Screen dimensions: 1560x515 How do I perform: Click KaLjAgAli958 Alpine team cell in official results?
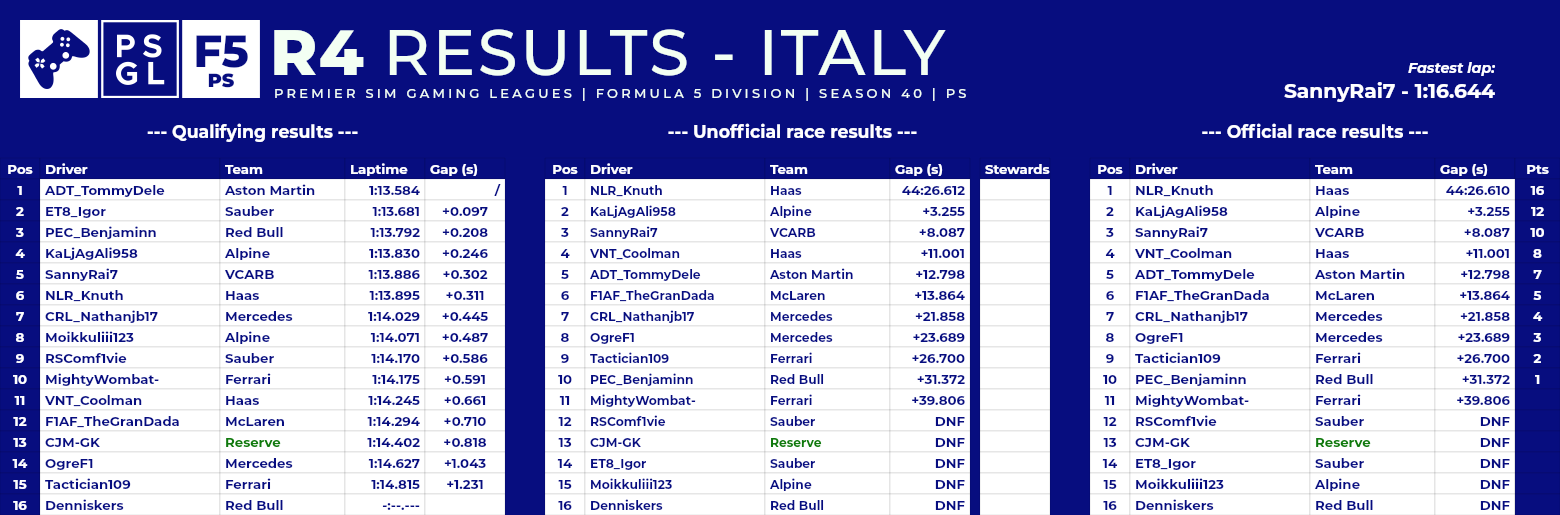click(1337, 211)
